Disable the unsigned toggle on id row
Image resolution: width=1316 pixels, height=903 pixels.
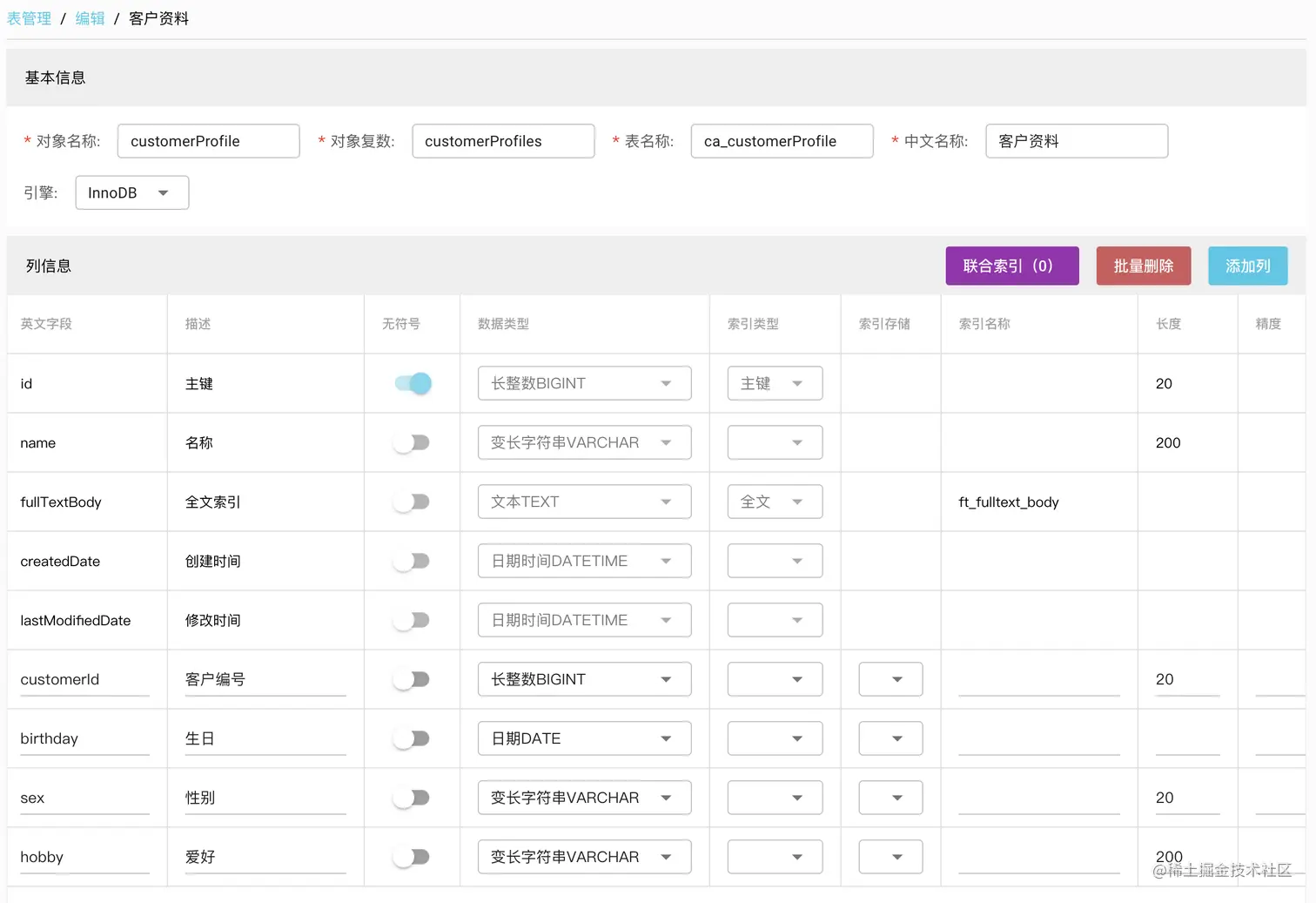[x=412, y=383]
